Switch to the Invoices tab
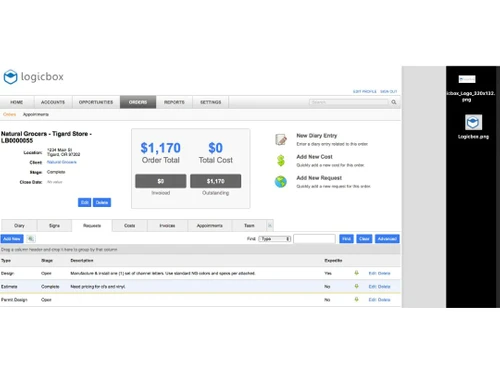 point(167,226)
